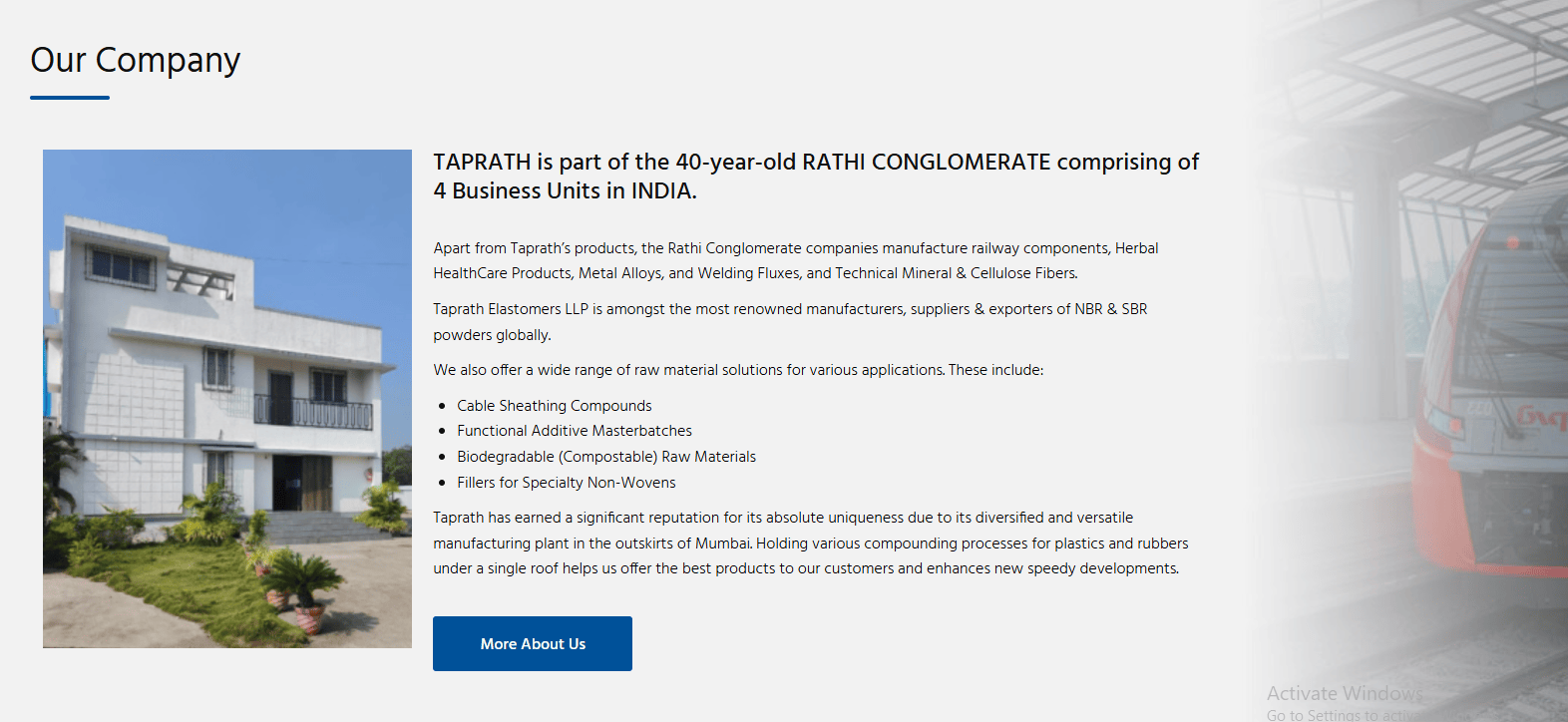This screenshot has height=722, width=1568.
Task: Select the TAPRATH Rathi Conglomerate headline
Action: pyautogui.click(x=815, y=177)
